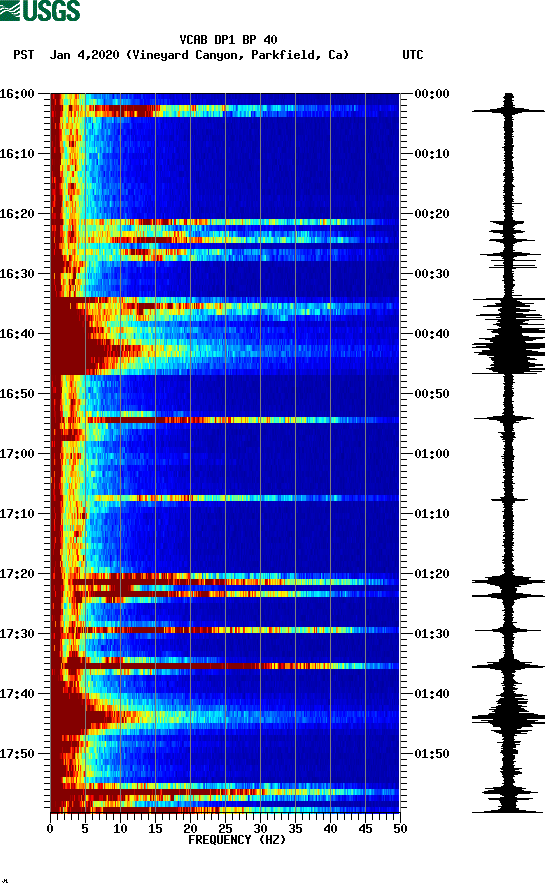Select the title text VCAB DP1 BP 40
Image resolution: width=552 pixels, height=892 pixels.
pyautogui.click(x=228, y=40)
